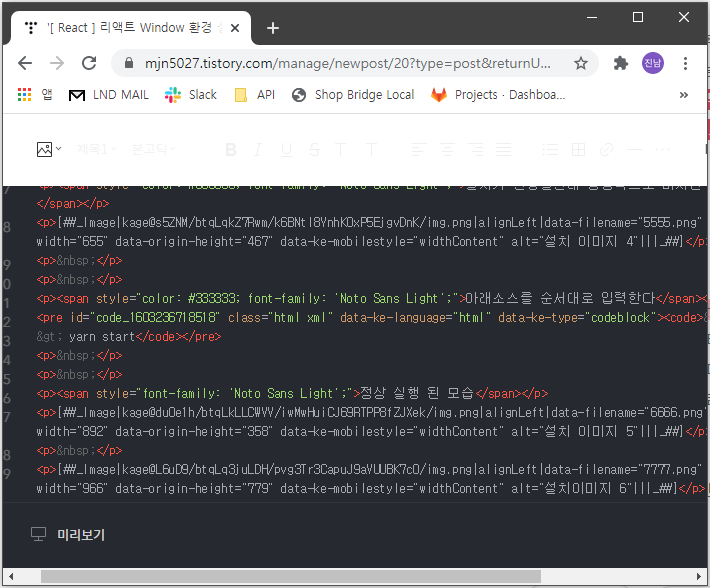
Task: Insert a table in editor
Action: click(x=578, y=149)
